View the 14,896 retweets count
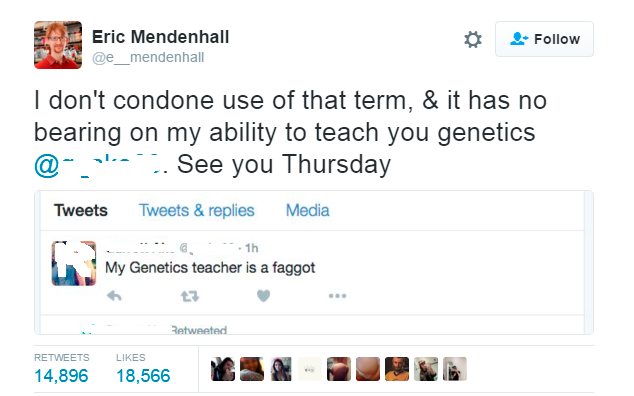Screen dimensions: 634x396 click(61, 376)
